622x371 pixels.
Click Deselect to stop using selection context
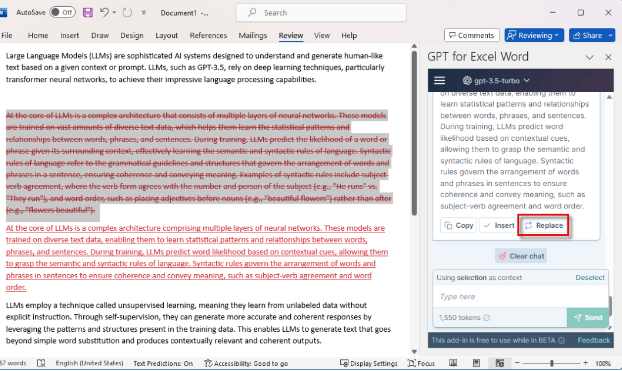pyautogui.click(x=590, y=277)
